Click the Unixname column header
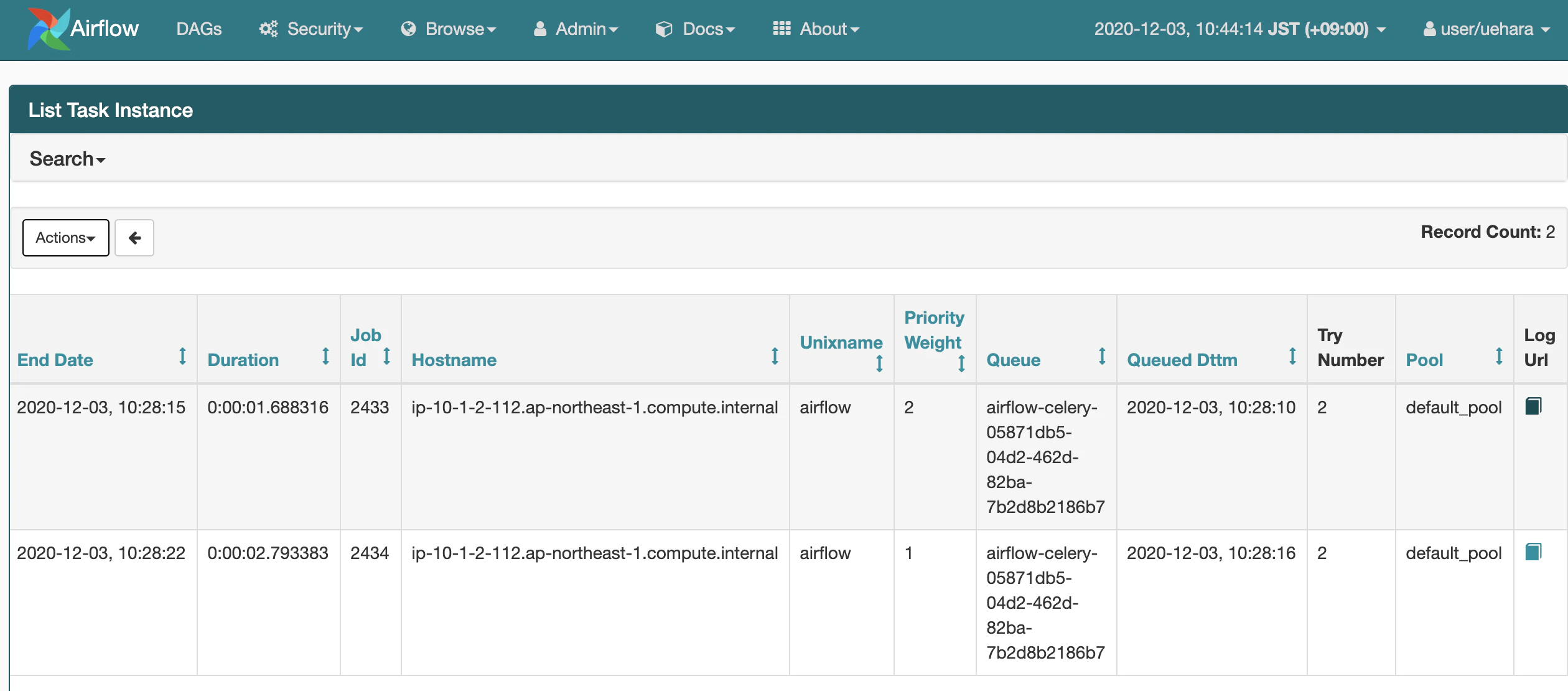 [x=841, y=342]
